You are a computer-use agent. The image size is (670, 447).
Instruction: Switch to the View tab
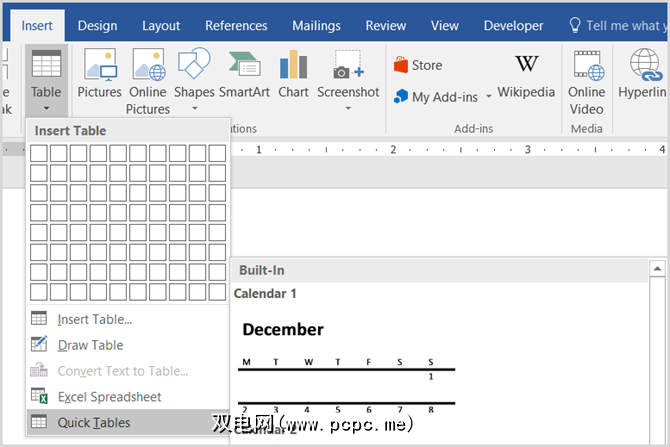pyautogui.click(x=445, y=26)
